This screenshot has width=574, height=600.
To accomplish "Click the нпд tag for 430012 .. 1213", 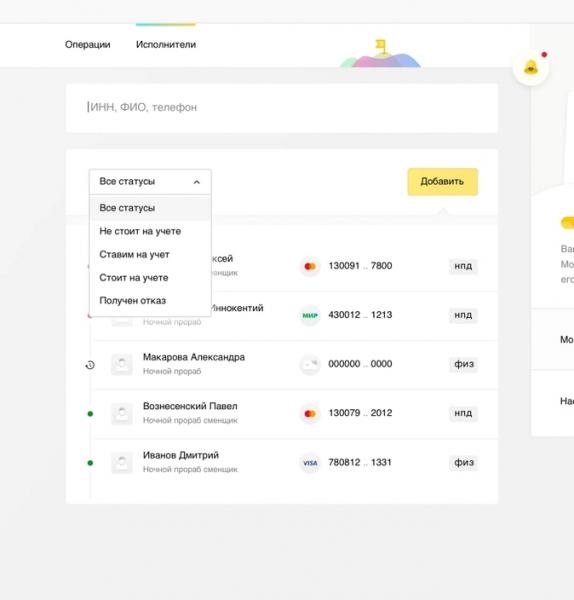I will coord(463,315).
